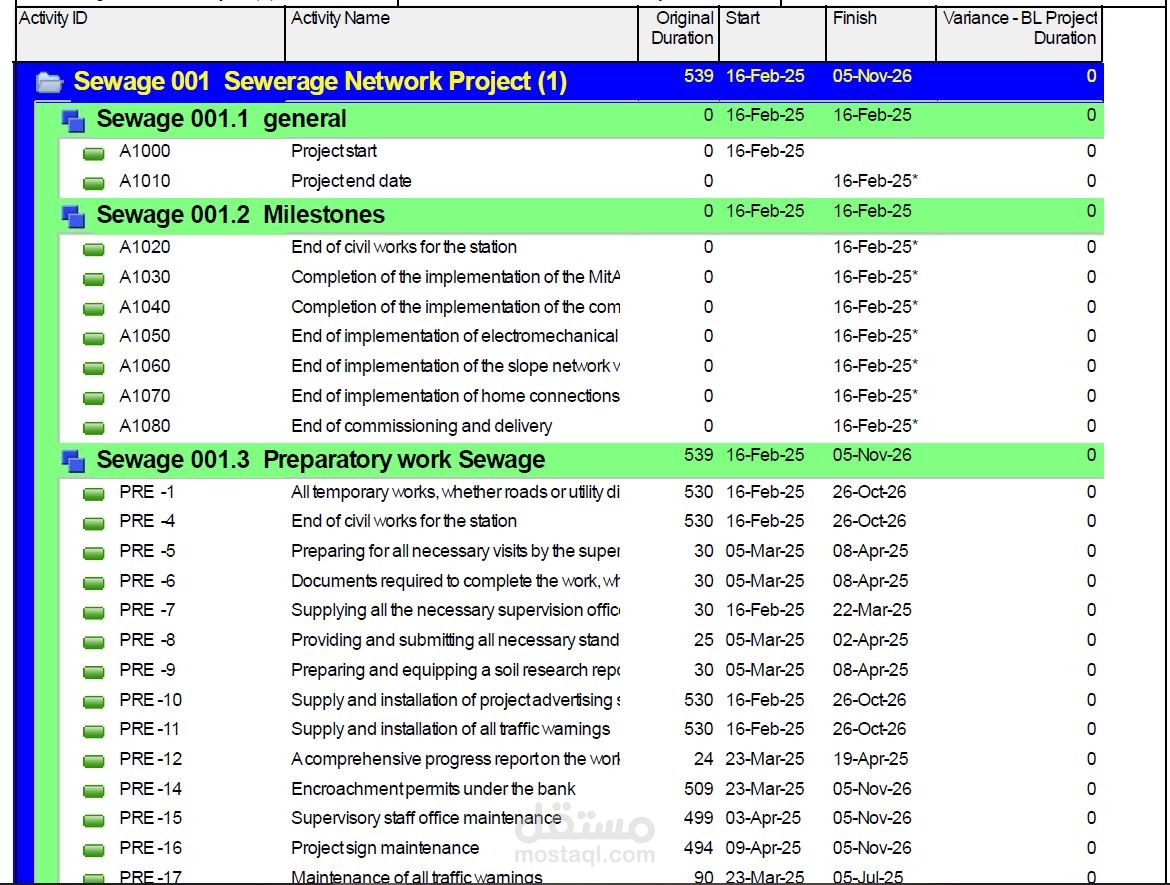Click the 494 duration value for PRE -16

pyautogui.click(x=698, y=848)
